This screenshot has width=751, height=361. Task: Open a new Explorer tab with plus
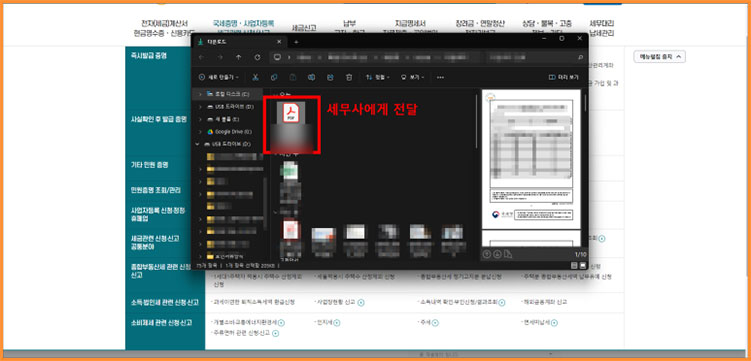point(296,42)
